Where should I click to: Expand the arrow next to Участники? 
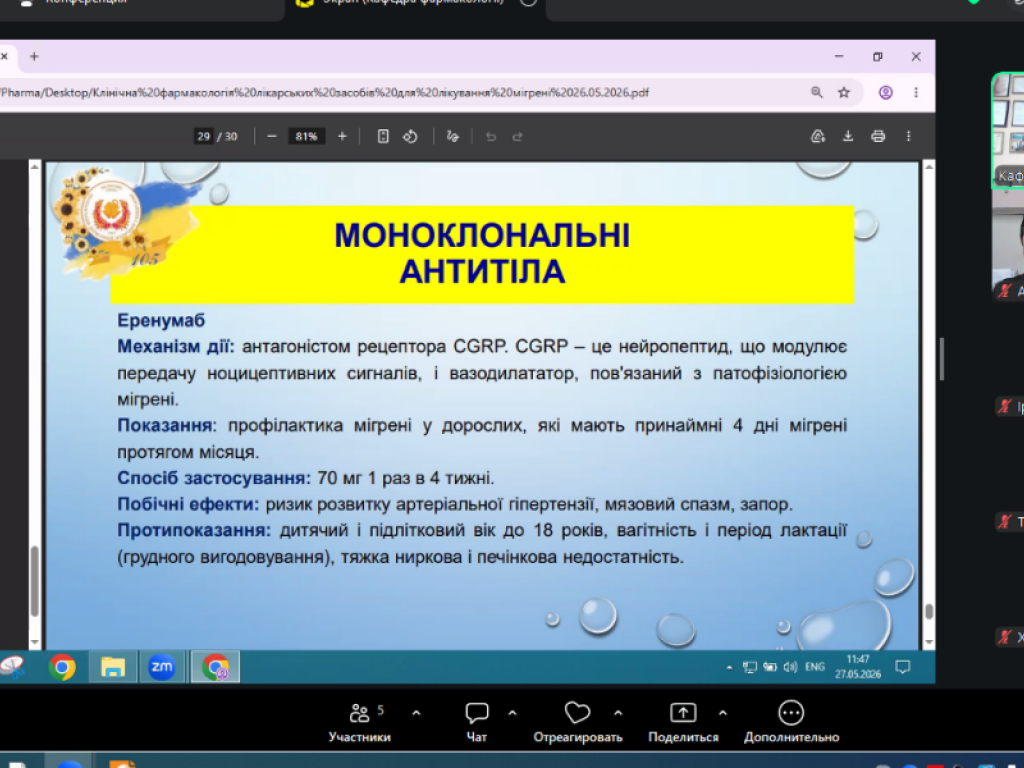point(416,713)
